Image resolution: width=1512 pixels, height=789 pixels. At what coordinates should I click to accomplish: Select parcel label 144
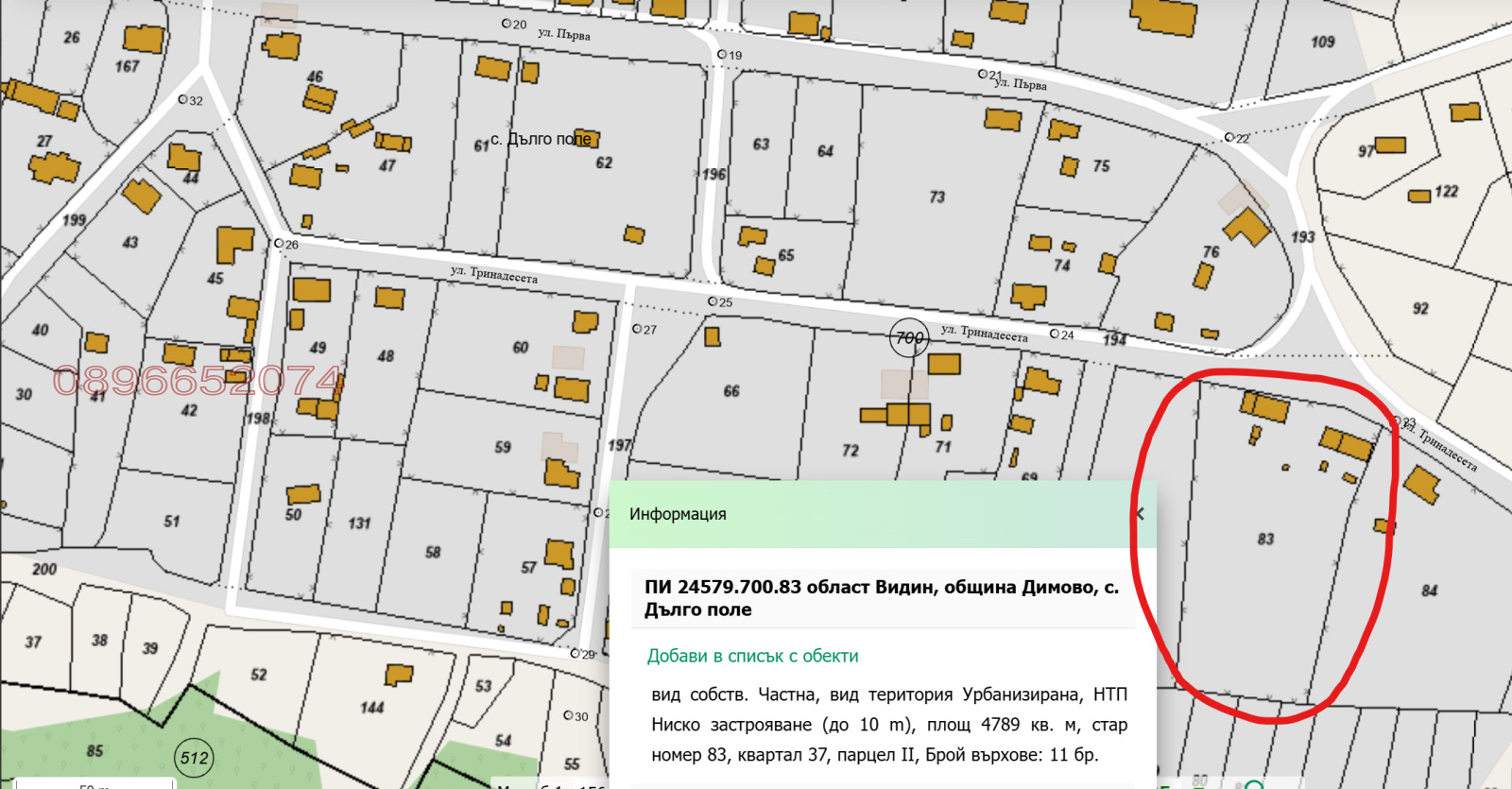point(372,707)
